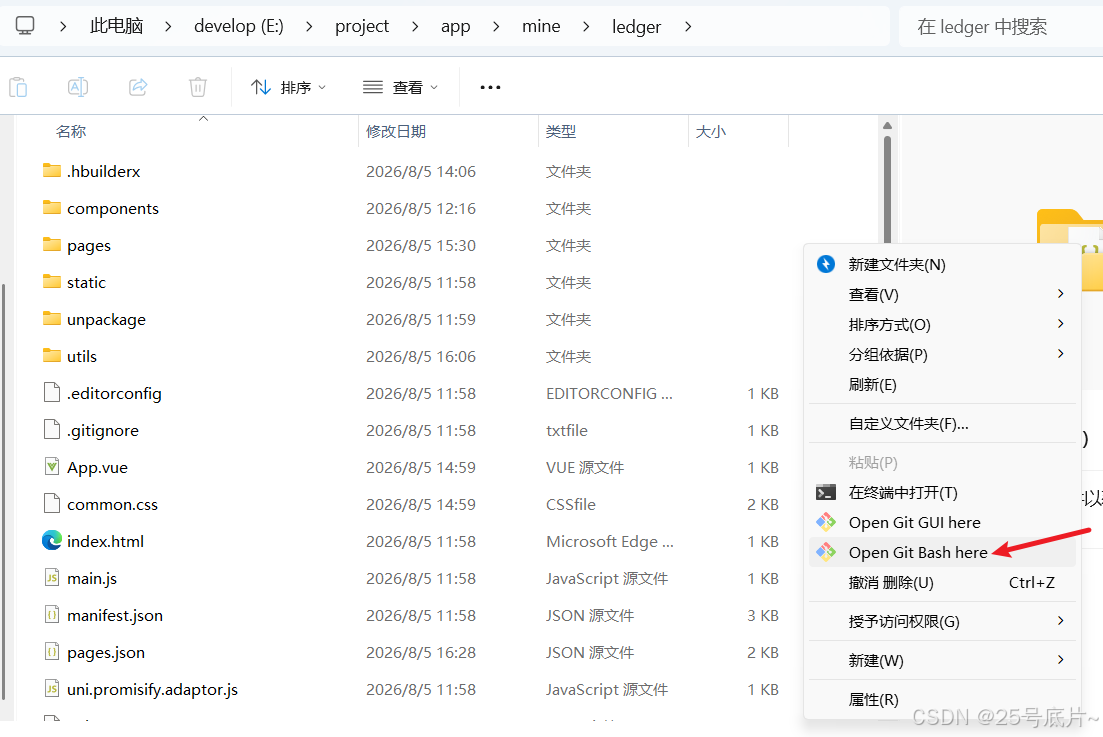Click the unpackage folder icon

click(x=52, y=319)
